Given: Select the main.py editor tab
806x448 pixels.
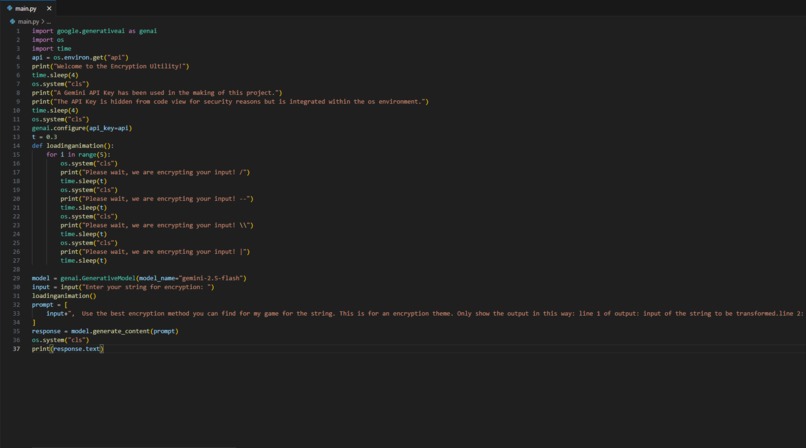Looking at the screenshot, I should coord(28,8).
